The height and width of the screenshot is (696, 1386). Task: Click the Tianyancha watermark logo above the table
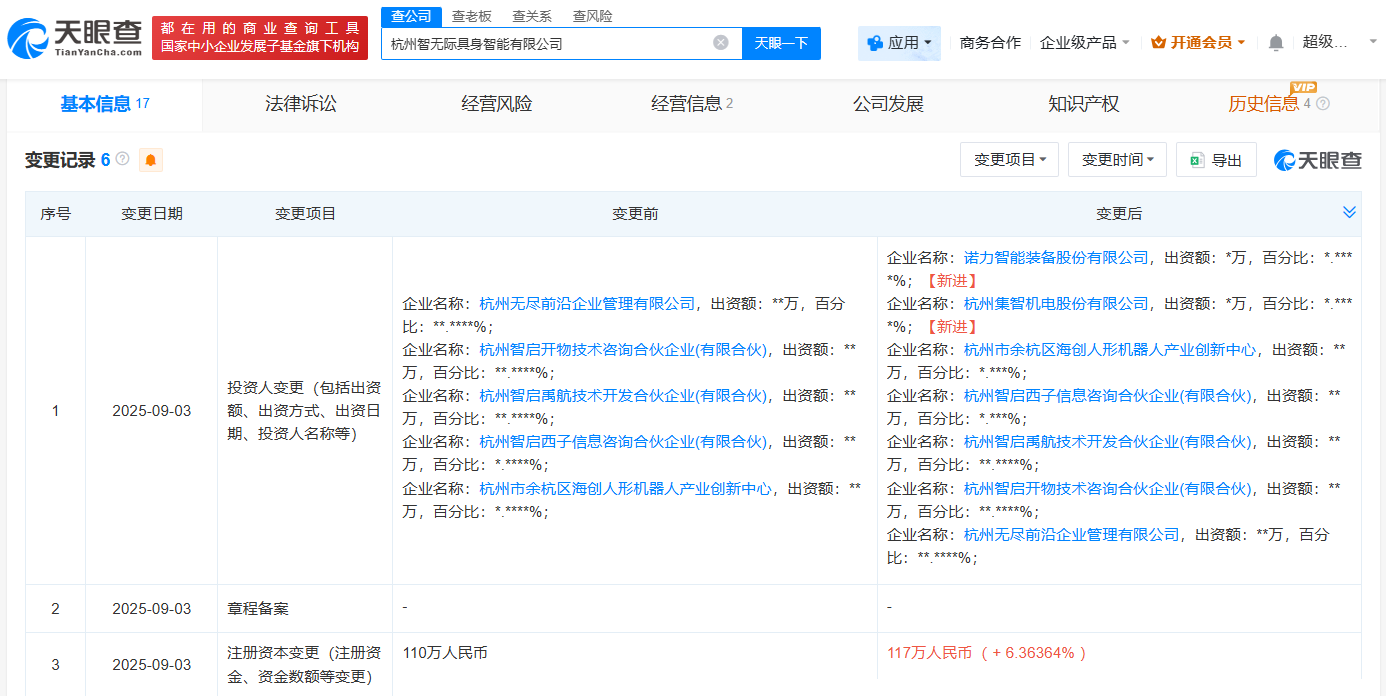(x=1316, y=159)
